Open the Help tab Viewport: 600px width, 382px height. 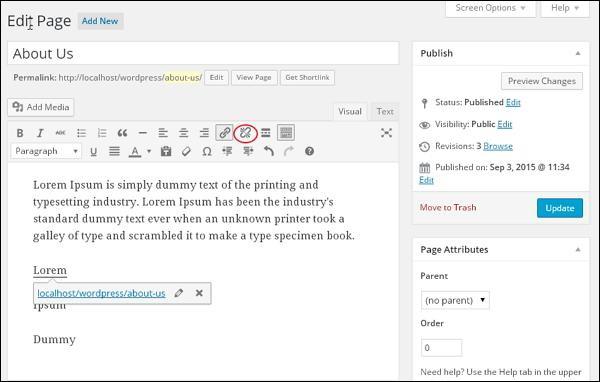pyautogui.click(x=564, y=8)
